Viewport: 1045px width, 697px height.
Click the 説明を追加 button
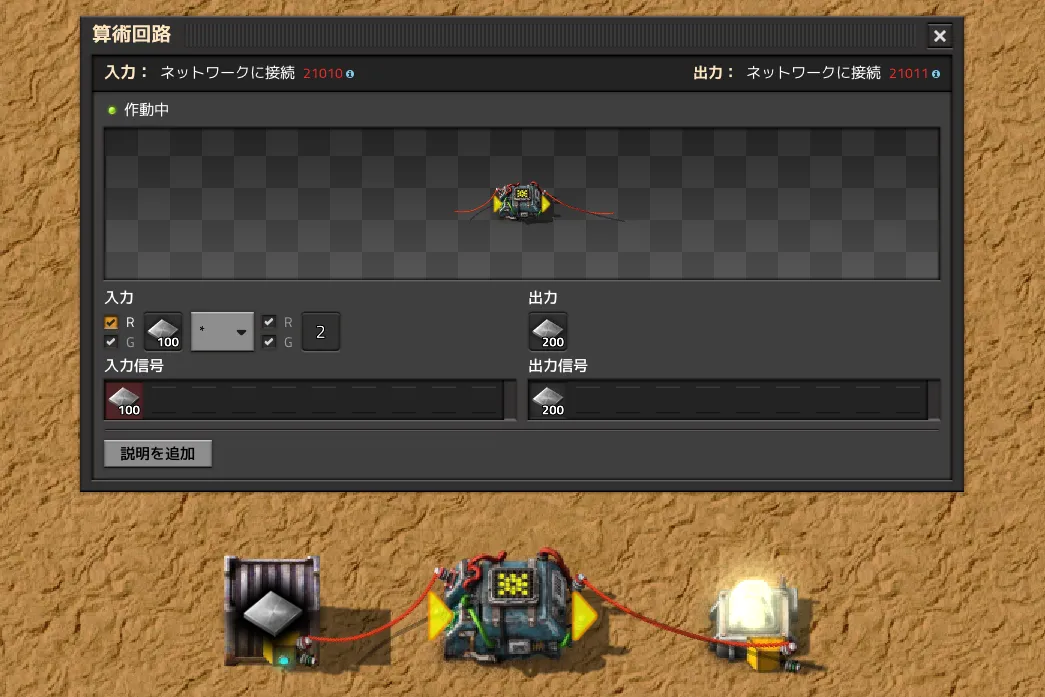click(x=158, y=454)
